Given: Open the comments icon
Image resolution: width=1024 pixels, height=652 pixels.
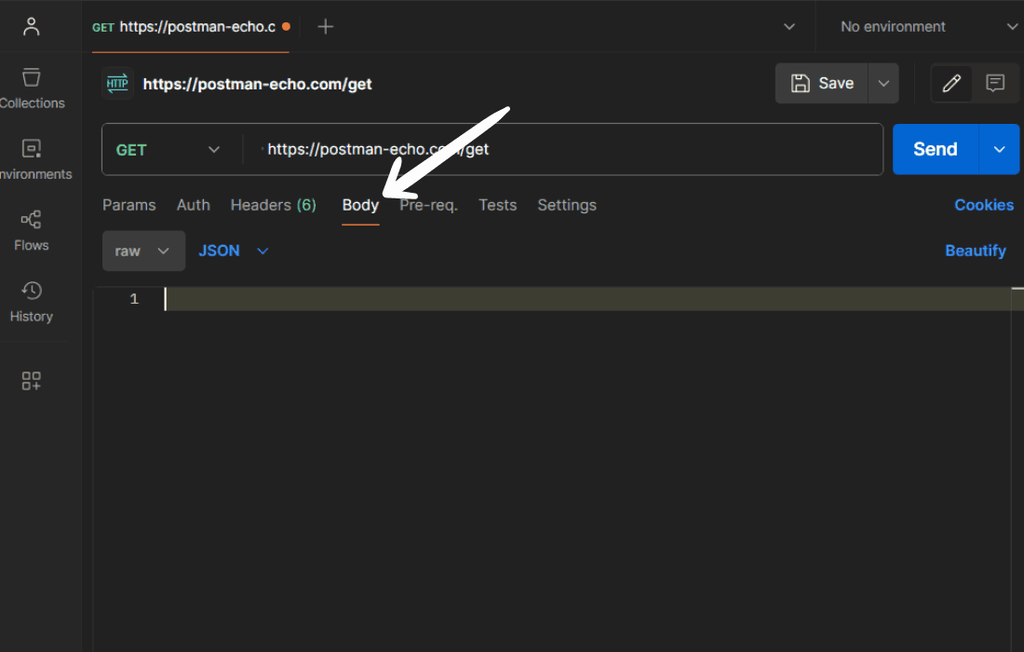Looking at the screenshot, I should point(995,83).
